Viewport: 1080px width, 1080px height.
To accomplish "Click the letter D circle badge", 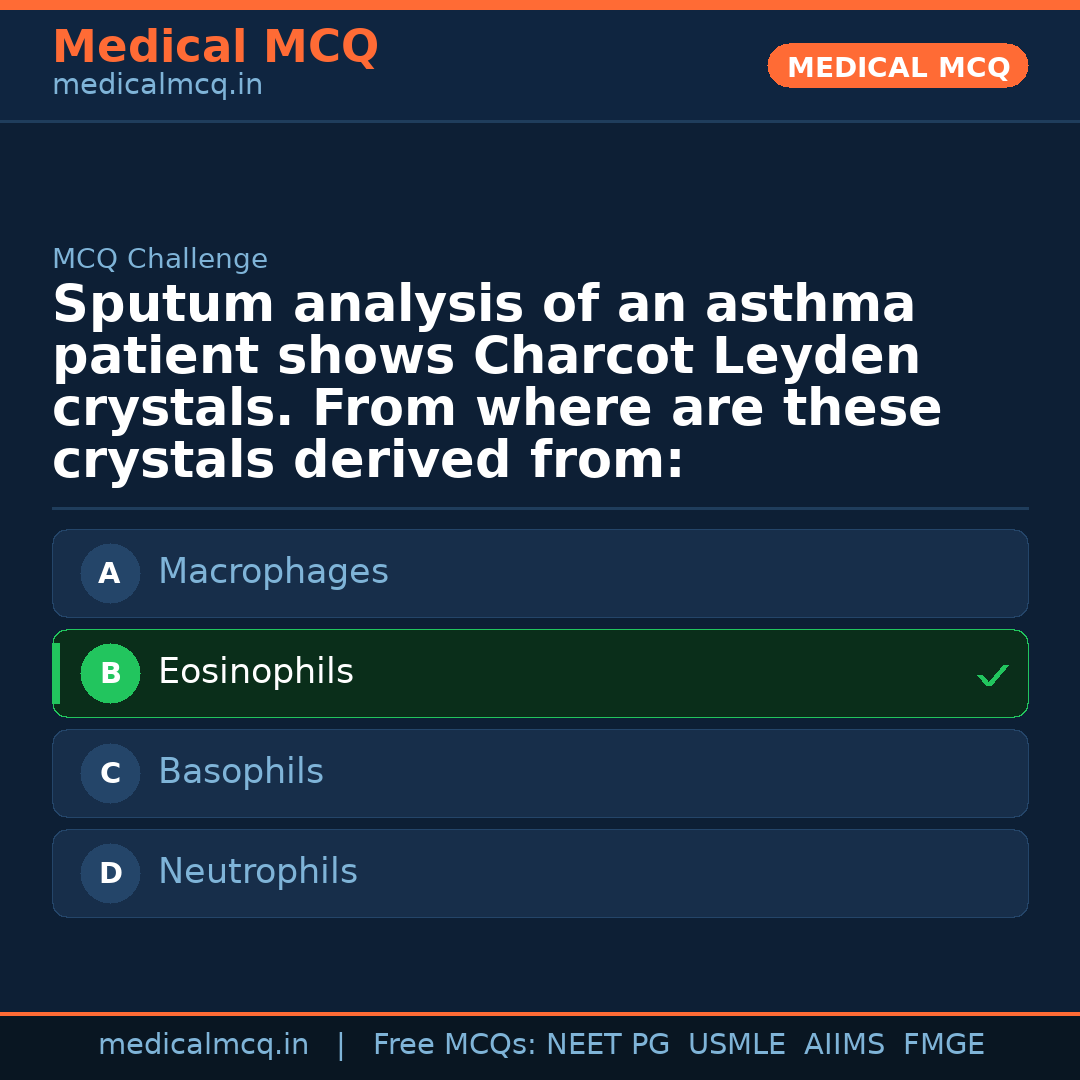I will point(110,874).
